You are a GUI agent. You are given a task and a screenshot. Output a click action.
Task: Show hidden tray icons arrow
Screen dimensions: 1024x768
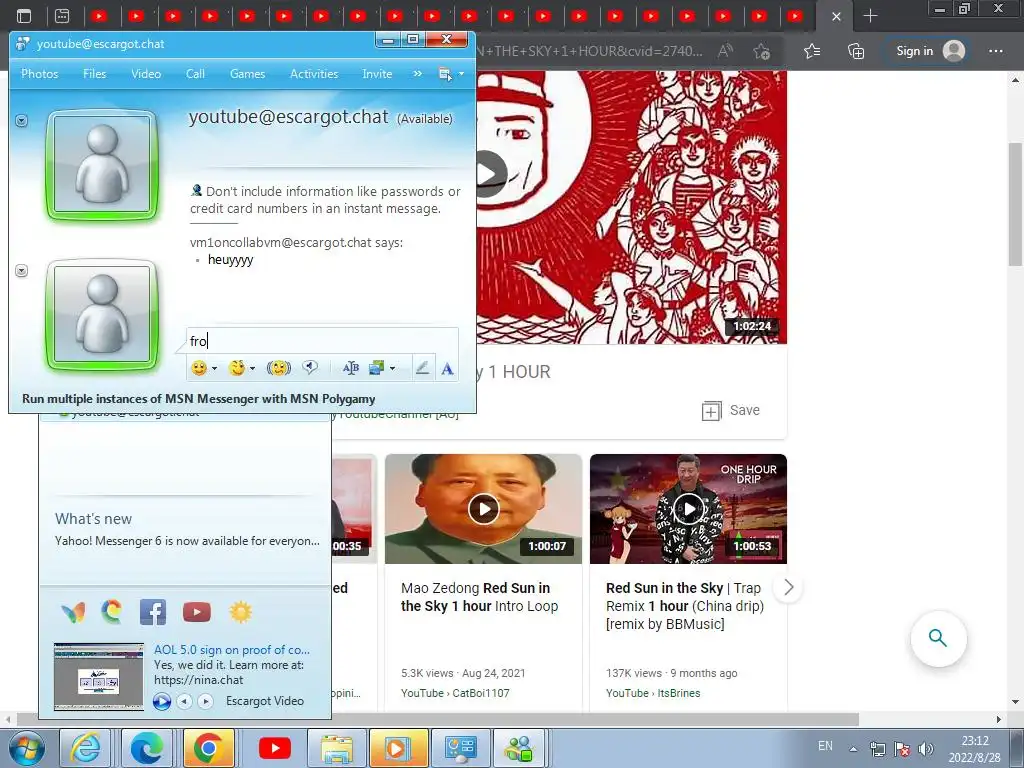(852, 749)
